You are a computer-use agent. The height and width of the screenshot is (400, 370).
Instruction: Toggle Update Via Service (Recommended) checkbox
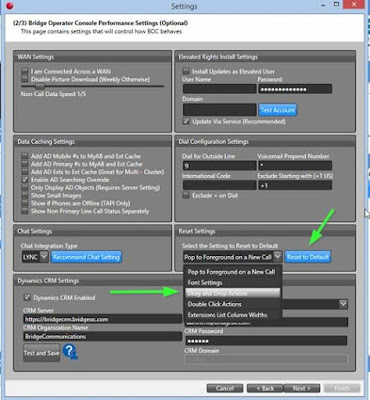click(186, 121)
